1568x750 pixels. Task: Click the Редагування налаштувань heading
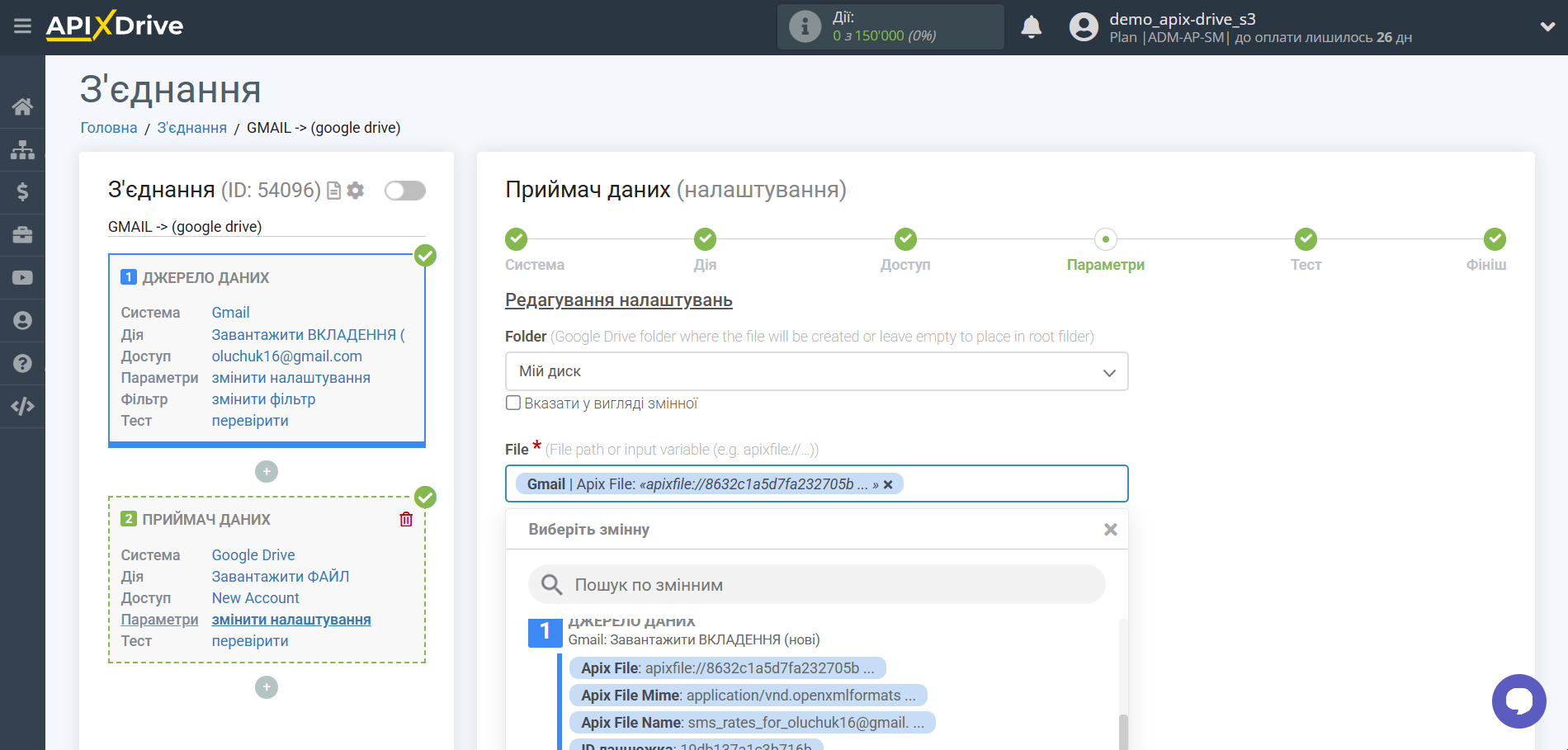(x=619, y=300)
